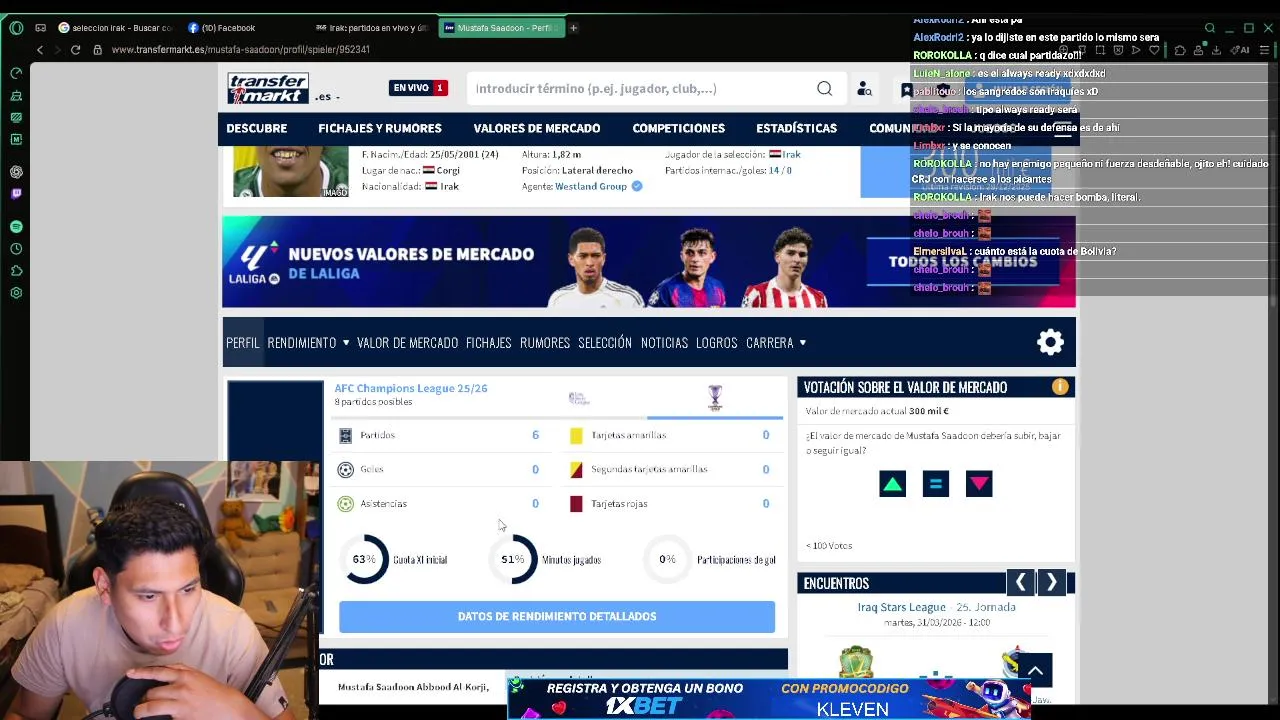Open the browser tab search icon
This screenshot has height=720, width=1280.
coord(1209,28)
